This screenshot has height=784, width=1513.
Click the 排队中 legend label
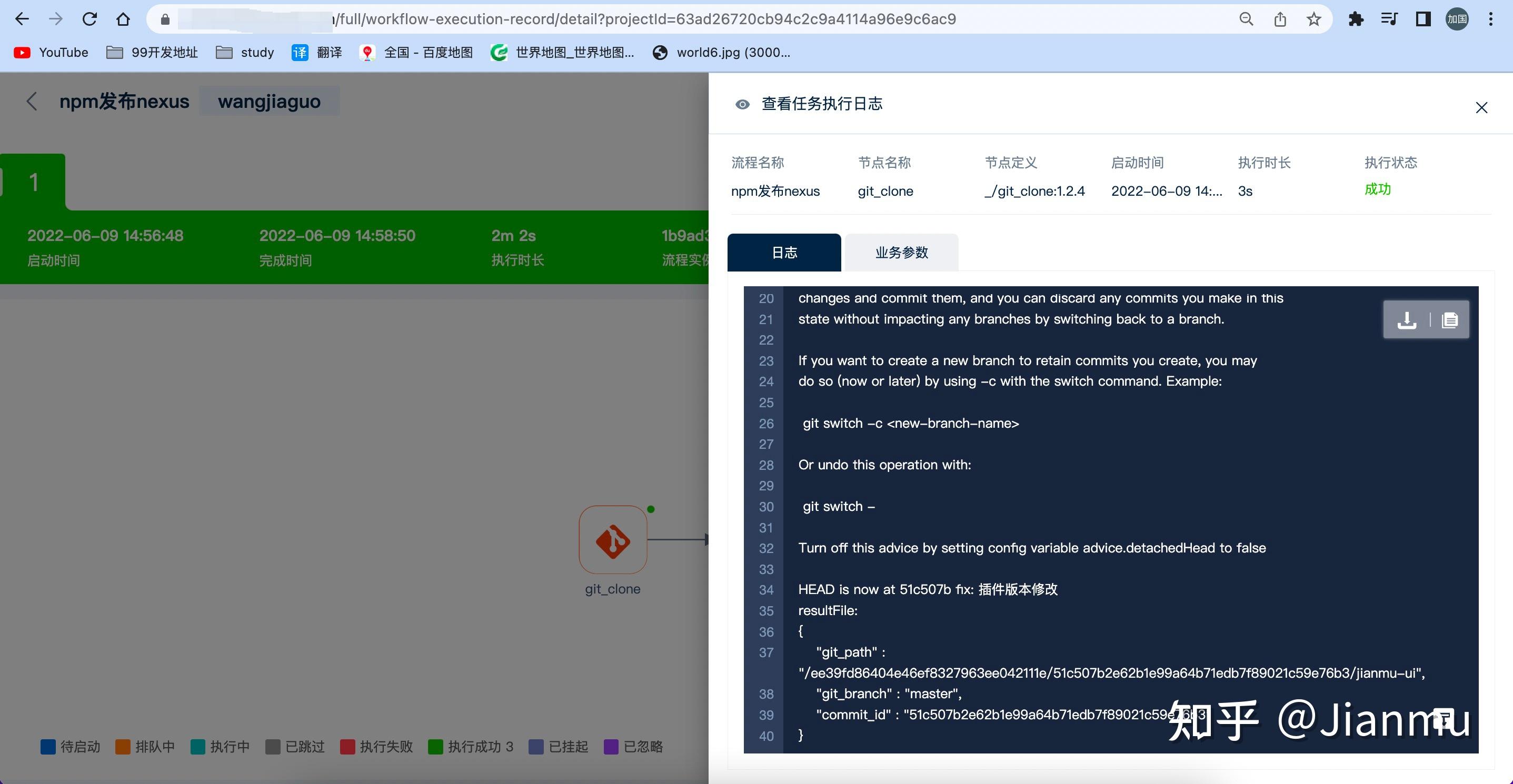point(155,747)
